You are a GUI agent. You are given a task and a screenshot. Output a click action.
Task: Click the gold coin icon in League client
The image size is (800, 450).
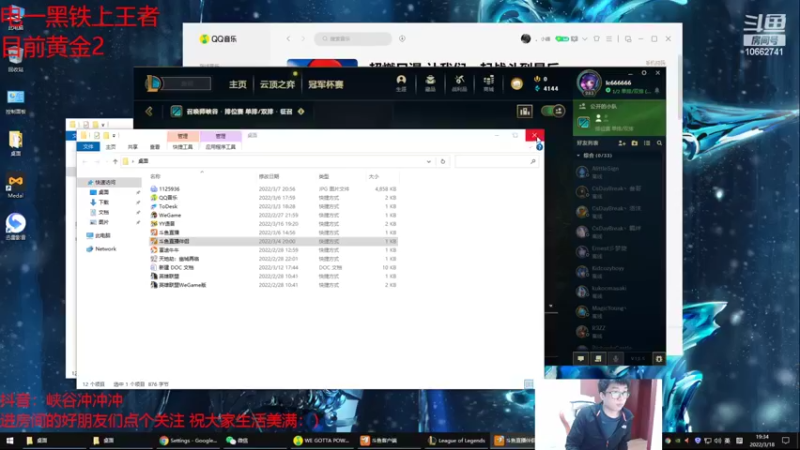click(x=516, y=84)
